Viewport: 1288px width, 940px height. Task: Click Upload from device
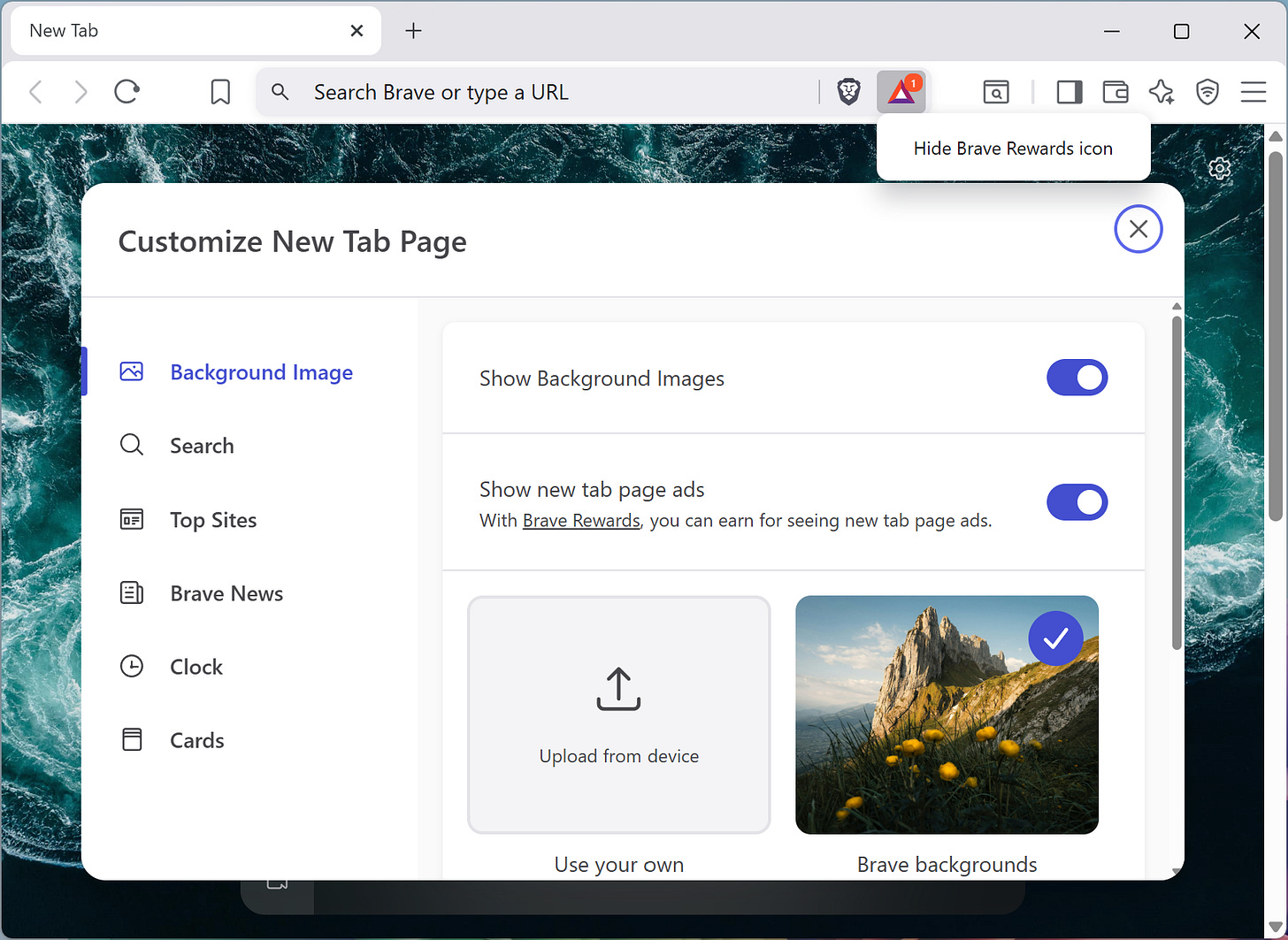pyautogui.click(x=618, y=715)
